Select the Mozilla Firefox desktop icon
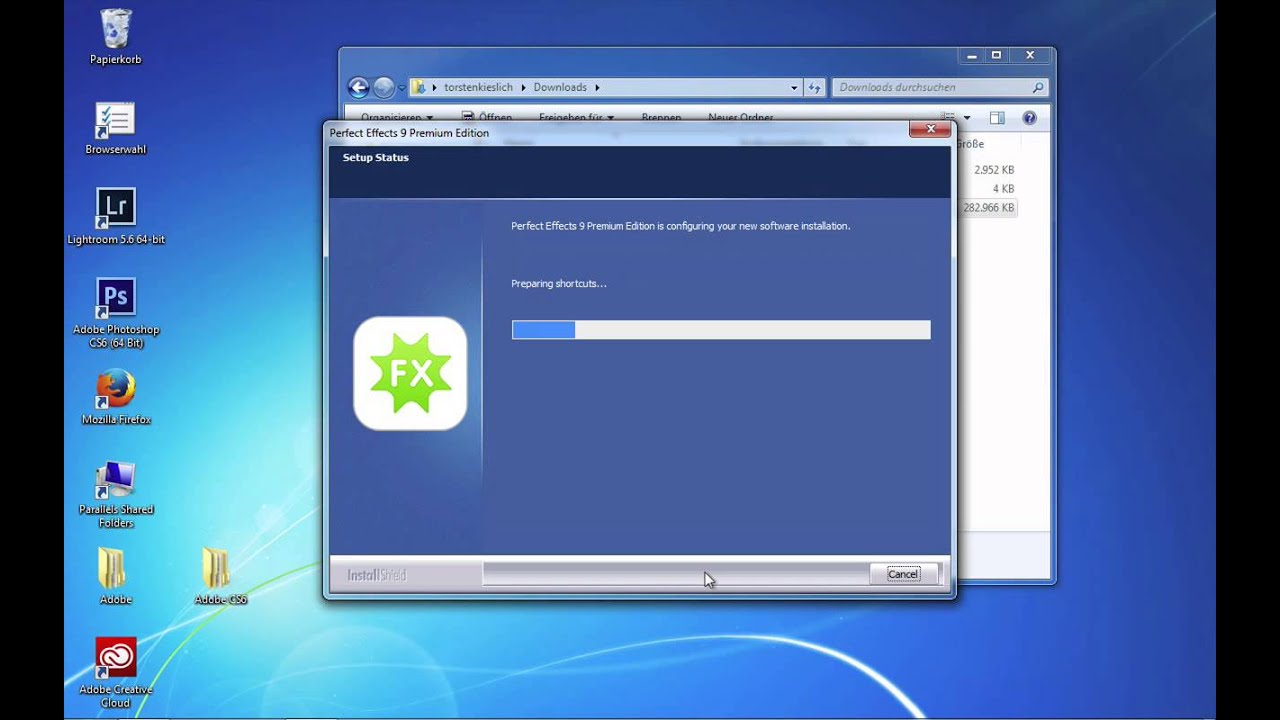This screenshot has width=1280, height=720. click(x=116, y=397)
